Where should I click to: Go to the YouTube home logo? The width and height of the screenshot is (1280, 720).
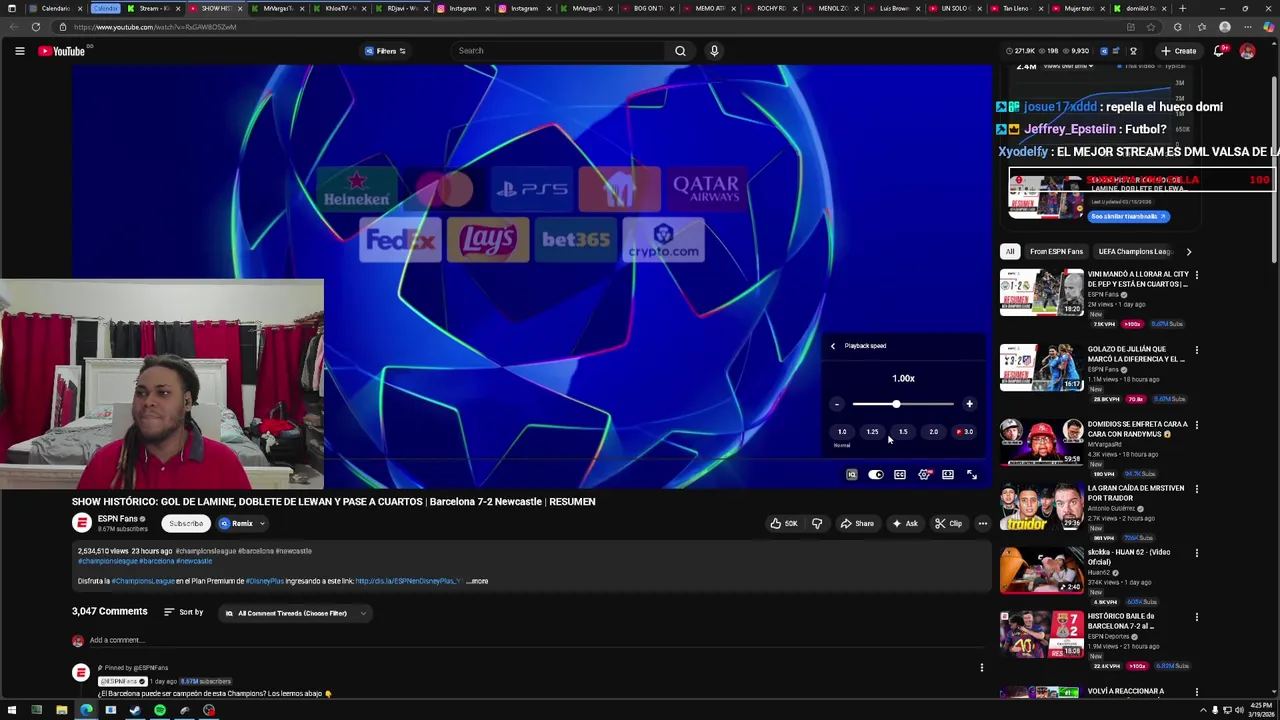pyautogui.click(x=63, y=51)
